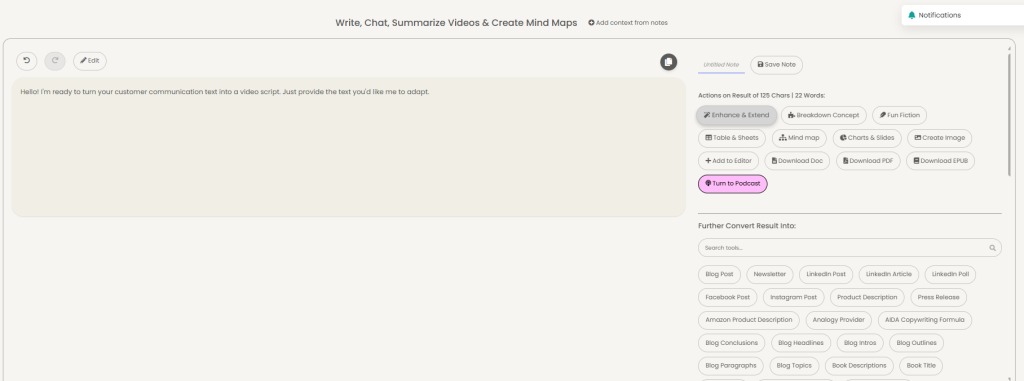1024x381 pixels.
Task: Select the Instagram Post tool
Action: click(793, 297)
